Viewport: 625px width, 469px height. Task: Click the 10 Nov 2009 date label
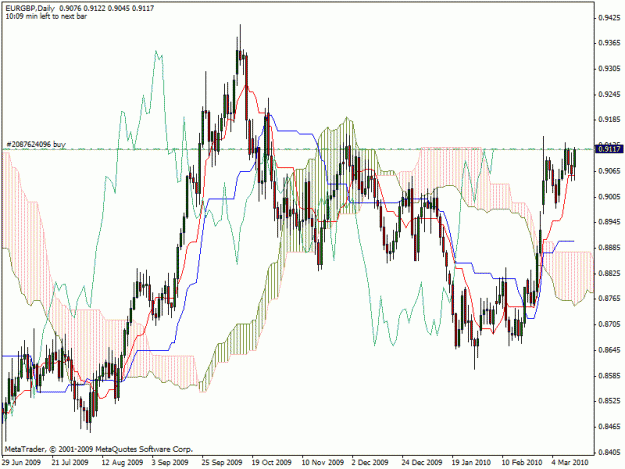(323, 462)
